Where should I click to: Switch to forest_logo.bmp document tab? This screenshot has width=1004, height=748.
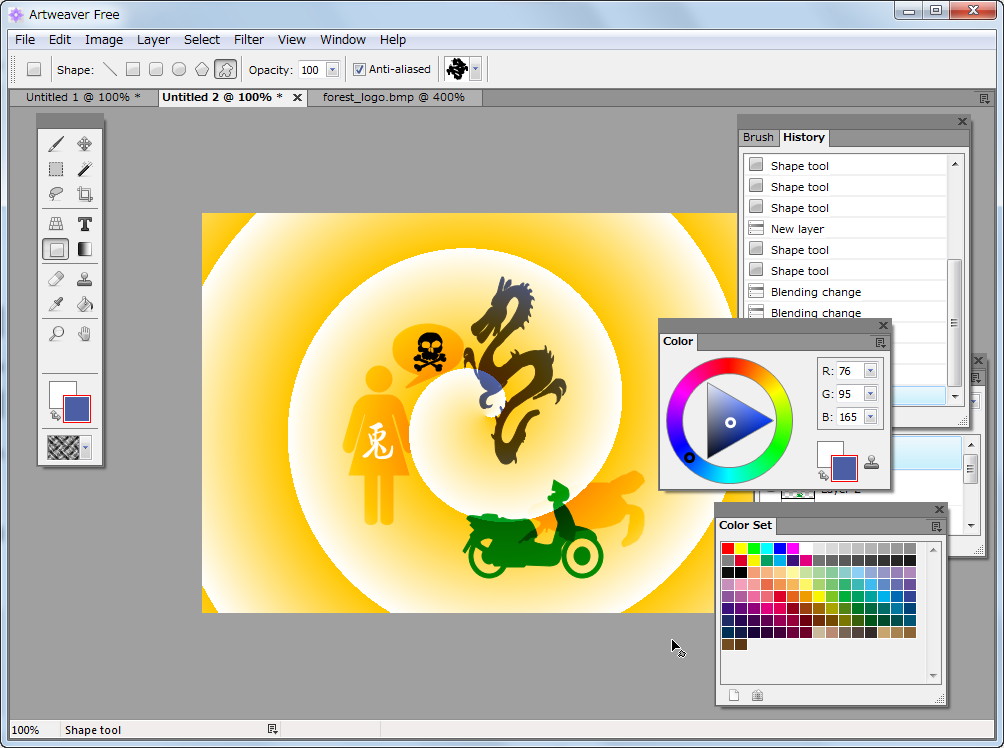[x=394, y=97]
